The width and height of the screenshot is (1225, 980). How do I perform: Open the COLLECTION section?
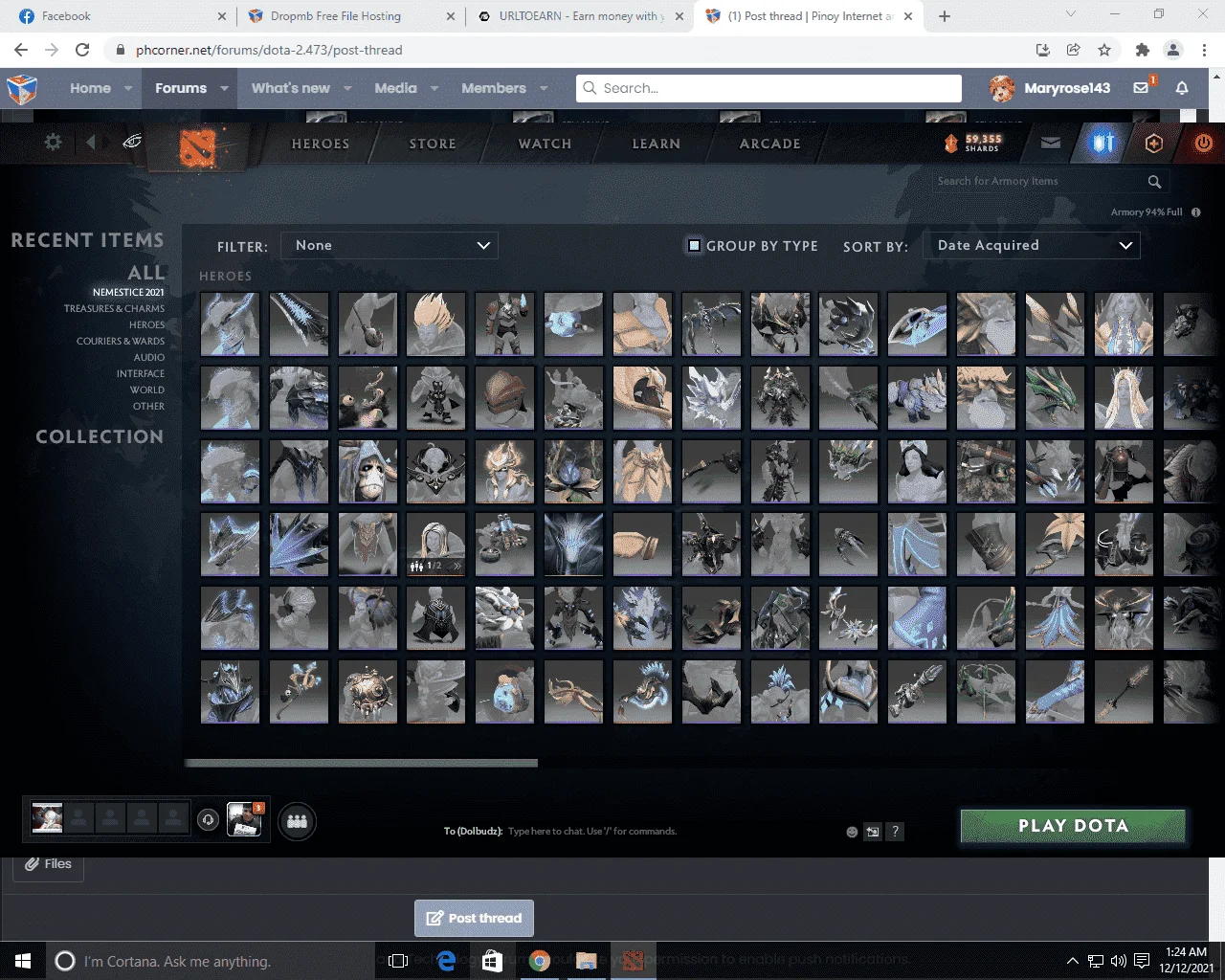[x=100, y=436]
